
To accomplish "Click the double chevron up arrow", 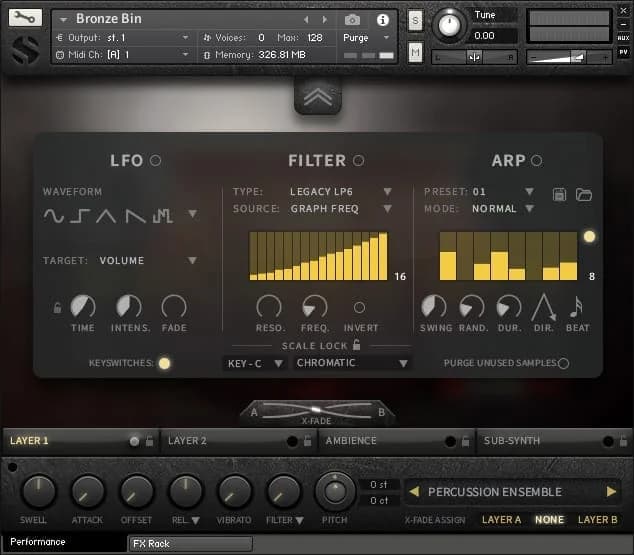I will (316, 96).
